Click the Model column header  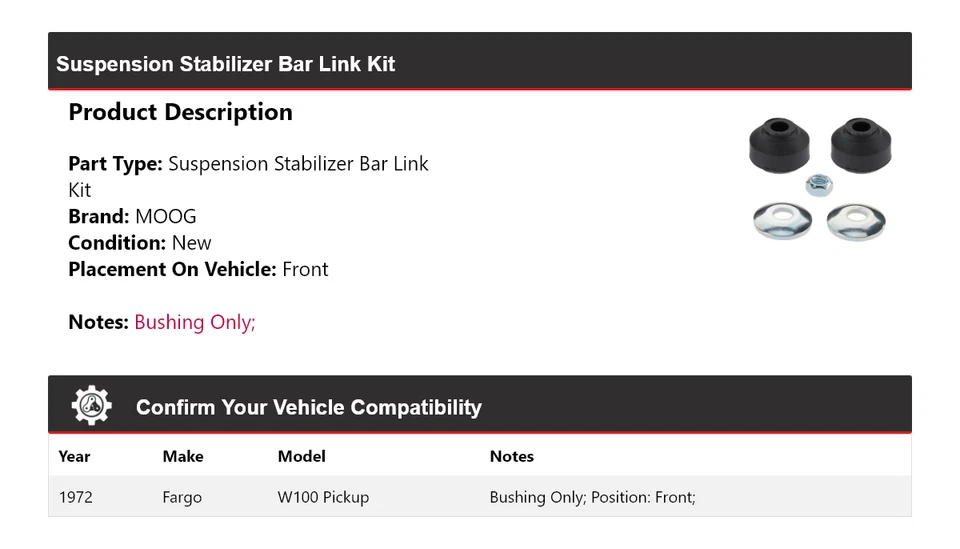tap(301, 456)
